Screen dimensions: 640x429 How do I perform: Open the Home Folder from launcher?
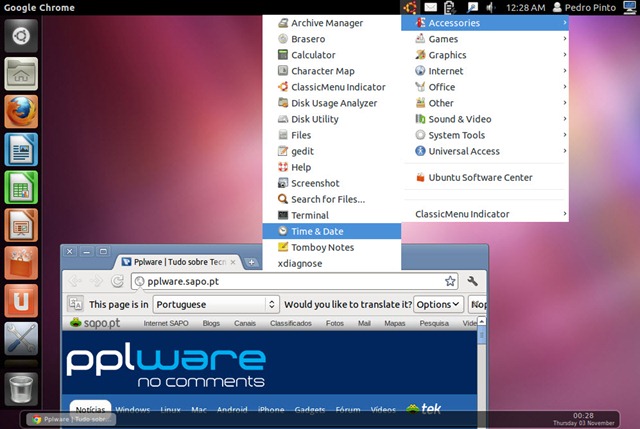coord(21,74)
